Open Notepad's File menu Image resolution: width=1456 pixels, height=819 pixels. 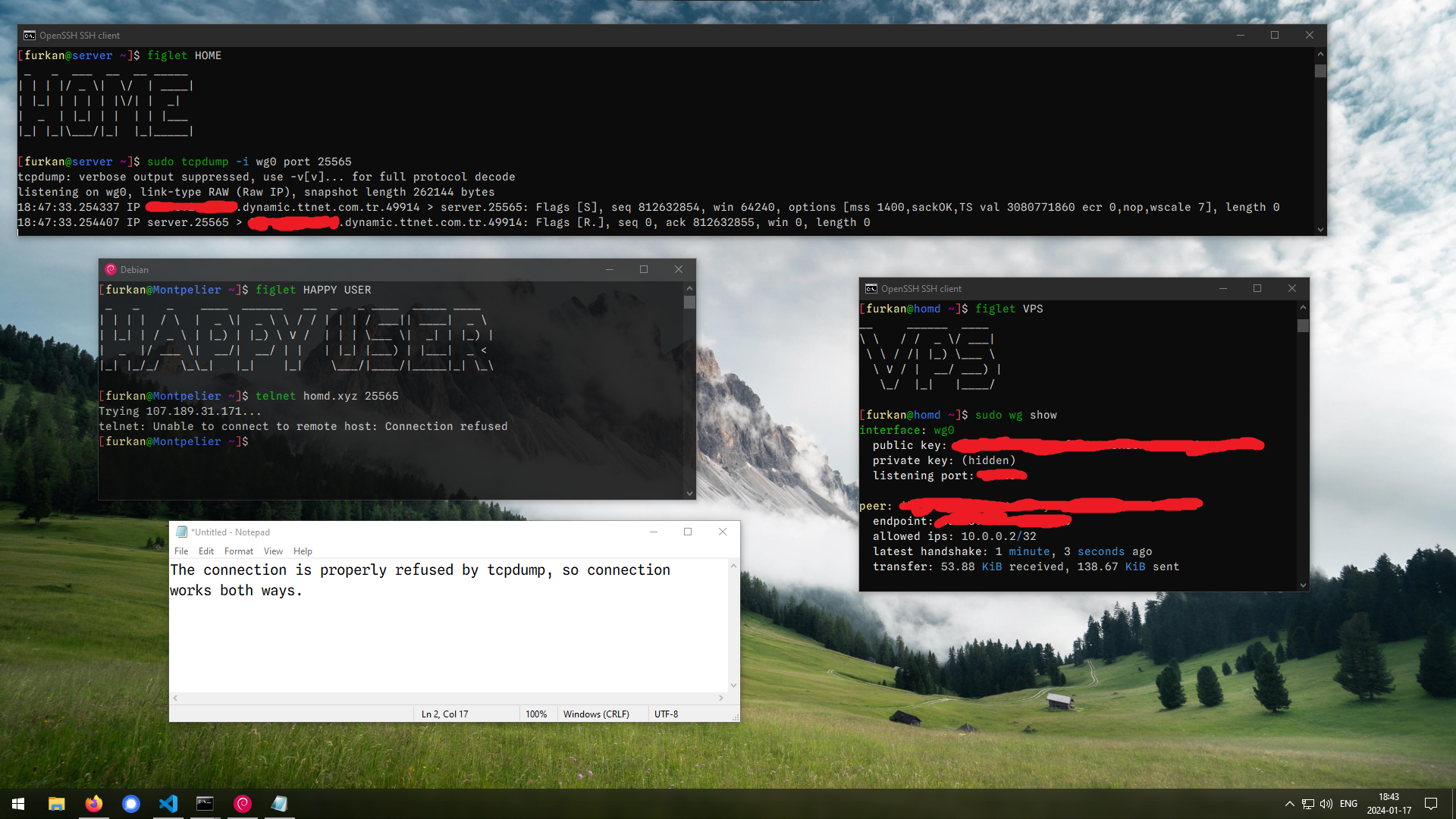pos(181,551)
